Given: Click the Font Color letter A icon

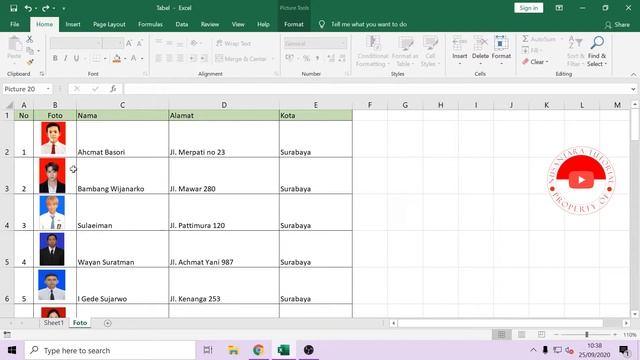Looking at the screenshot, I should click(x=133, y=58).
